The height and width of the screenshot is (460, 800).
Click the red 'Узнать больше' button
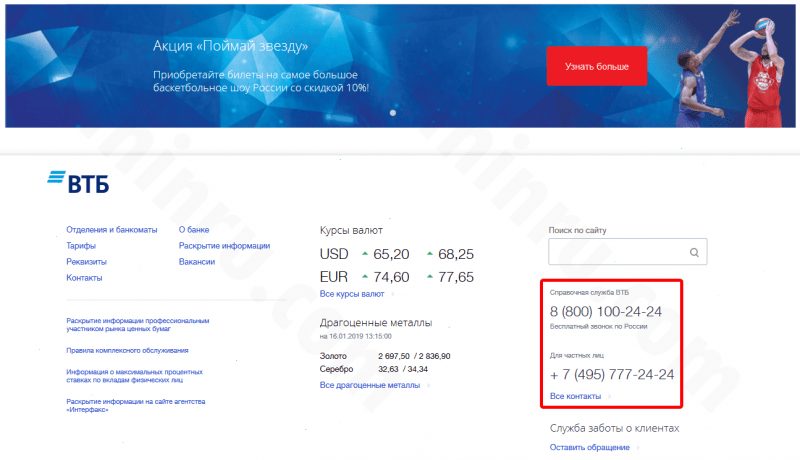pos(596,66)
